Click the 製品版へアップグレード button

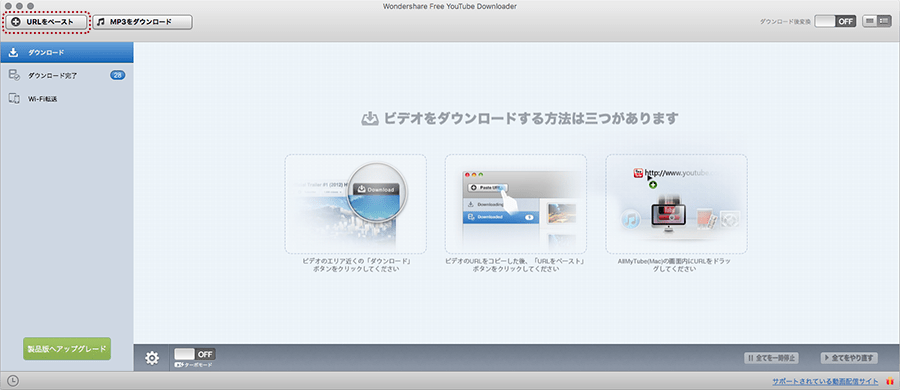click(x=67, y=349)
